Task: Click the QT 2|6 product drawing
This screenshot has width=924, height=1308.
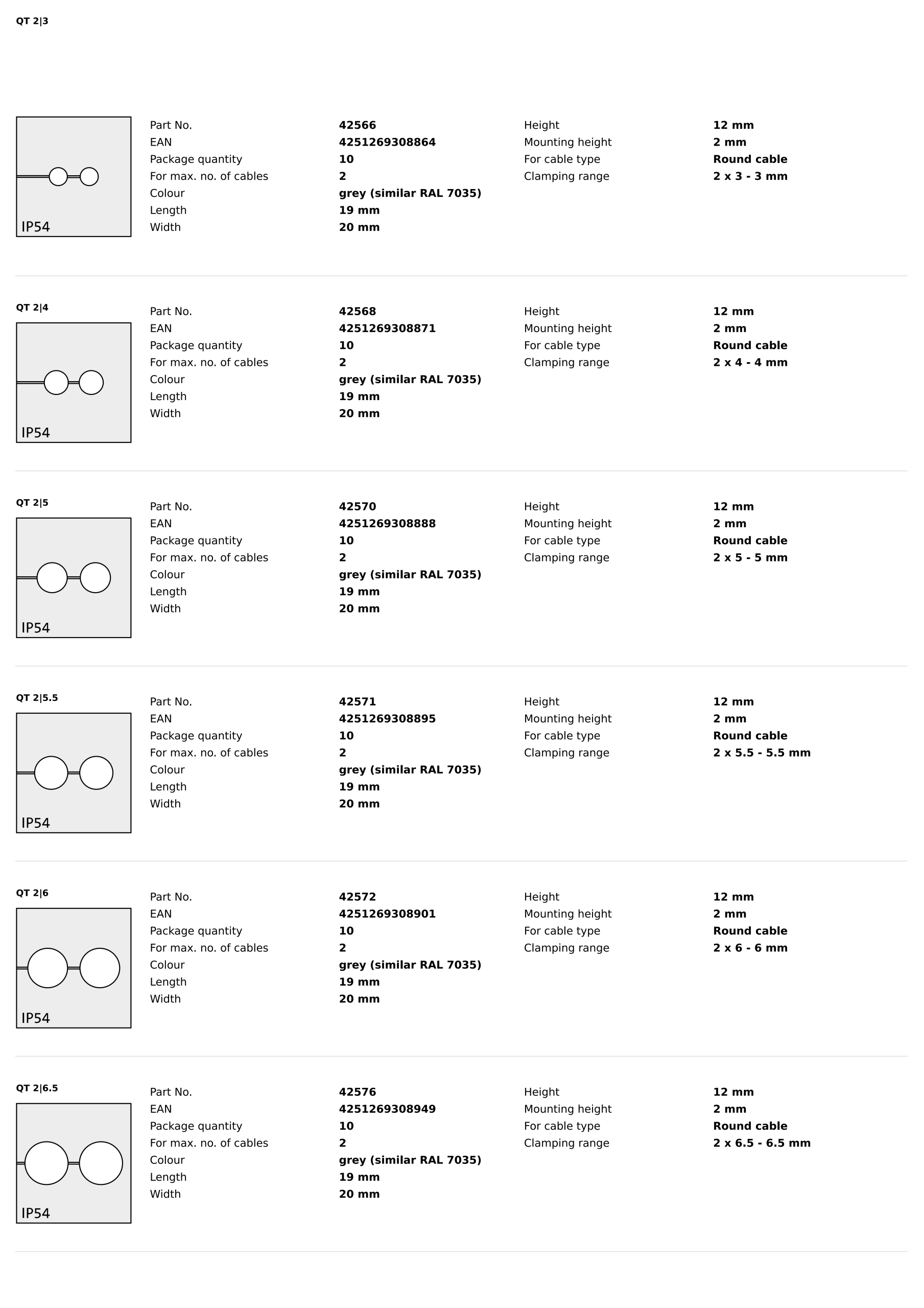Action: 74,968
